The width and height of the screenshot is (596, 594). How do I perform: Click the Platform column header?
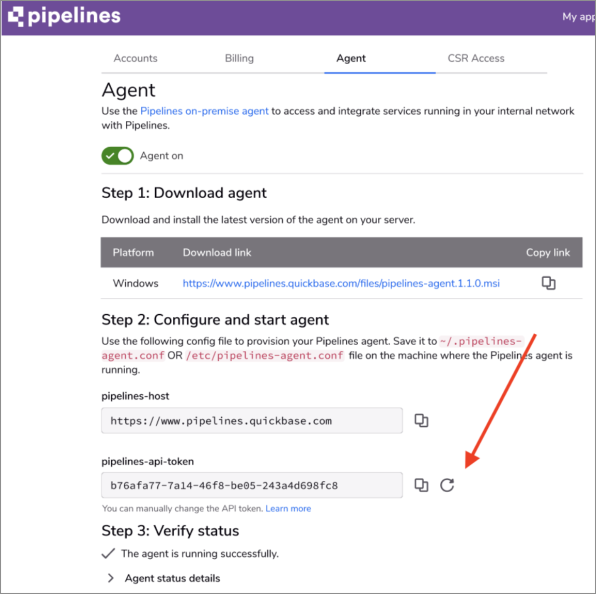tap(133, 252)
